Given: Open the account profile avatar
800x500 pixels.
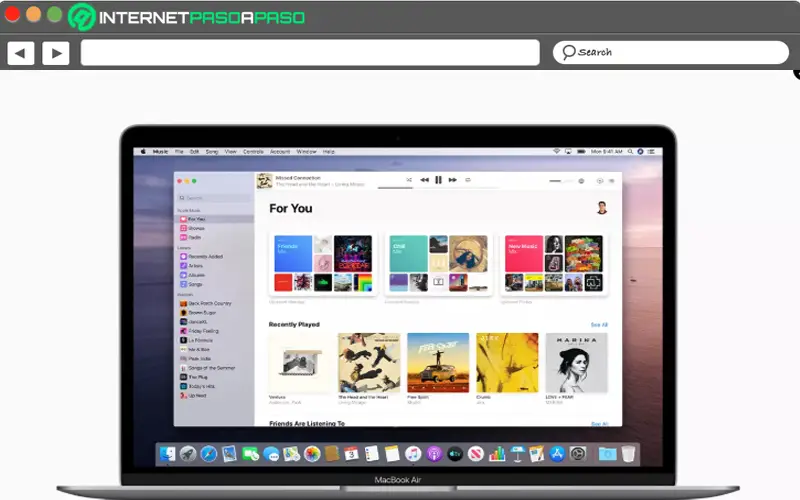Looking at the screenshot, I should tap(602, 208).
